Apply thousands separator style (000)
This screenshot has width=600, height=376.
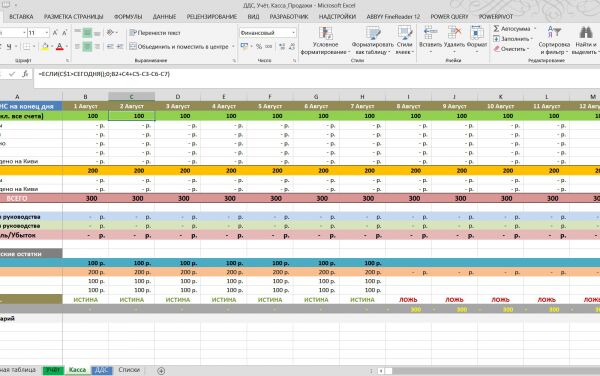click(269, 47)
